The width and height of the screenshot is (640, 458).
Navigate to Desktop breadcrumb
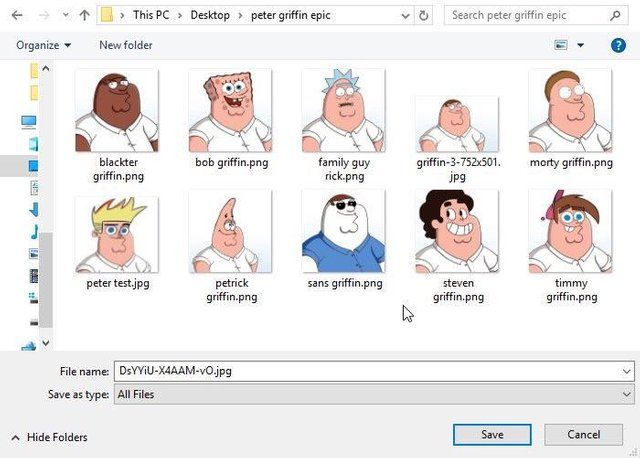pos(210,16)
